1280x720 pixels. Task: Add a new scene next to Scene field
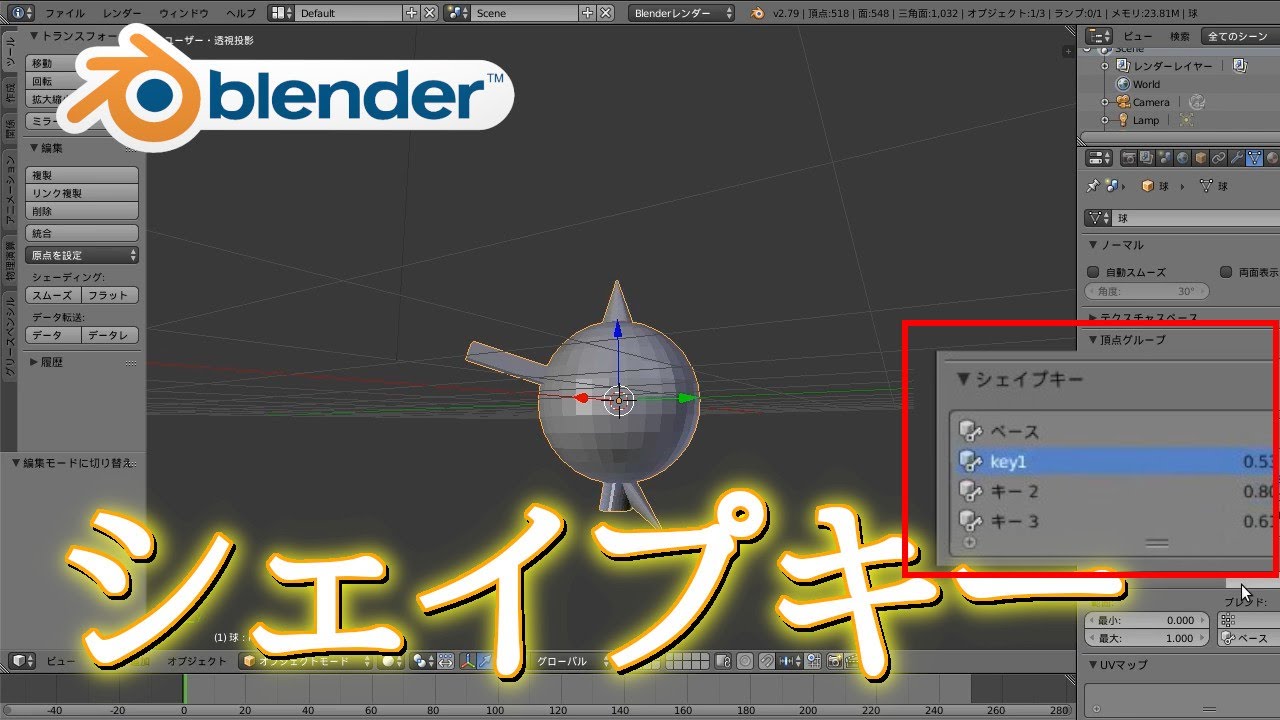pyautogui.click(x=588, y=13)
